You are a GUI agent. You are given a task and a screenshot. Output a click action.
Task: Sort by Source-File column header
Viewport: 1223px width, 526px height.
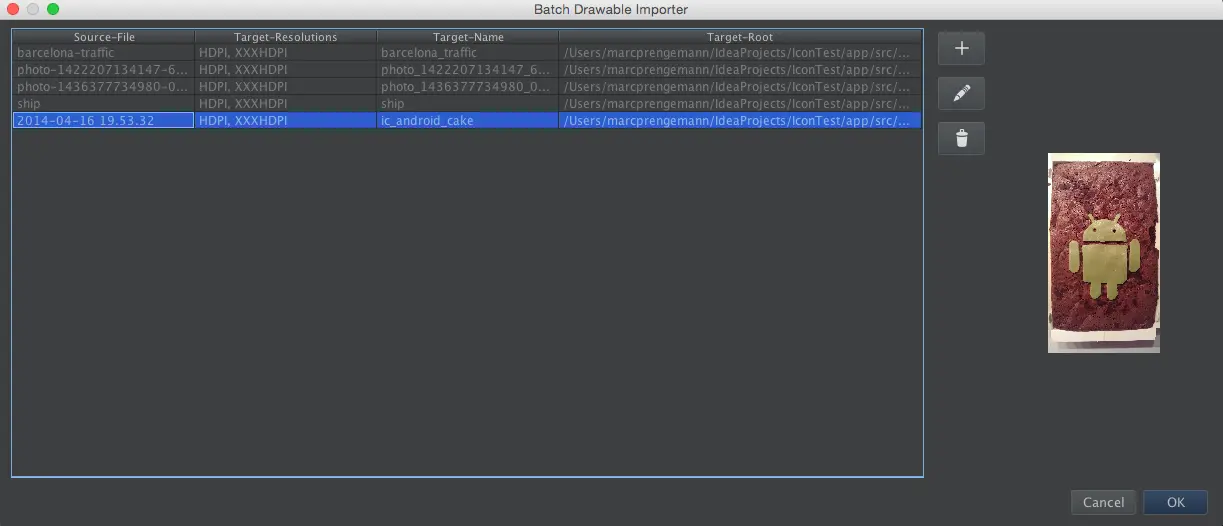point(104,37)
